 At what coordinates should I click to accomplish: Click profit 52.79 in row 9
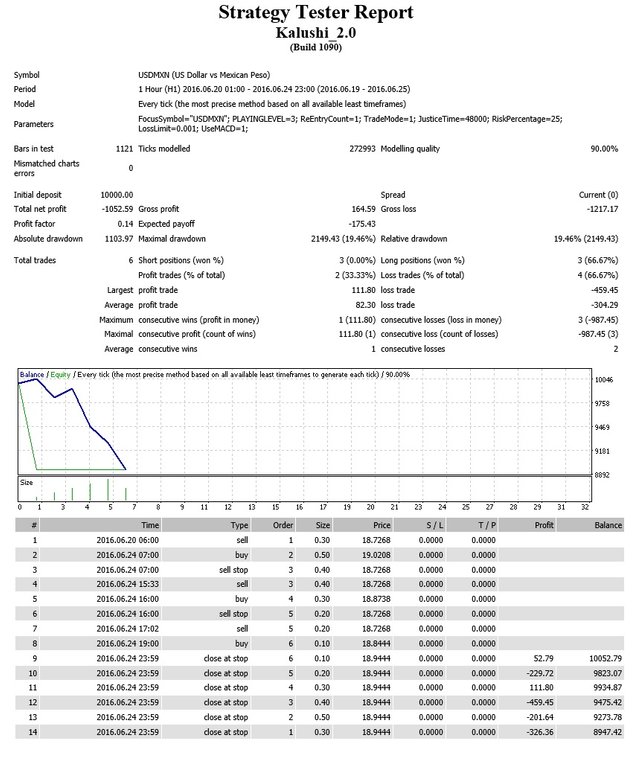pyautogui.click(x=543, y=659)
